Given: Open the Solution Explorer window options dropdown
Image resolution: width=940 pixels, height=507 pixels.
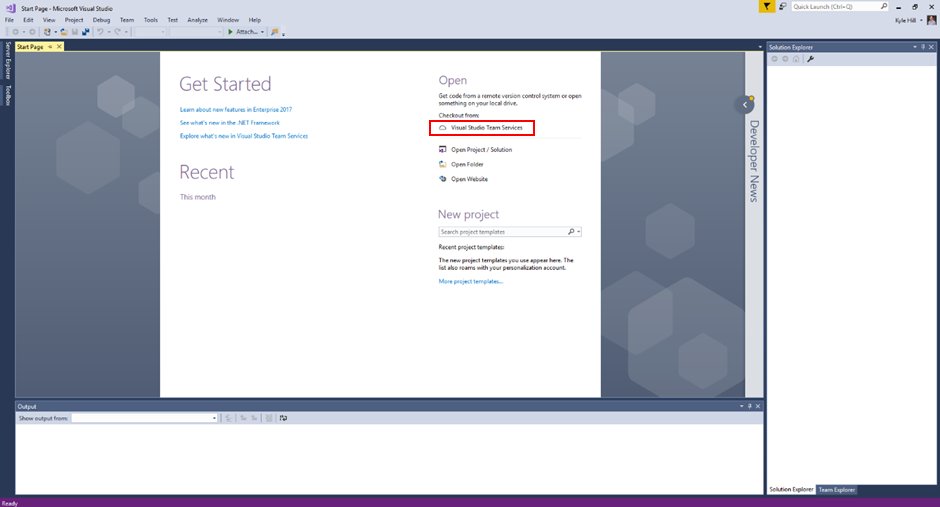Looking at the screenshot, I should point(915,47).
